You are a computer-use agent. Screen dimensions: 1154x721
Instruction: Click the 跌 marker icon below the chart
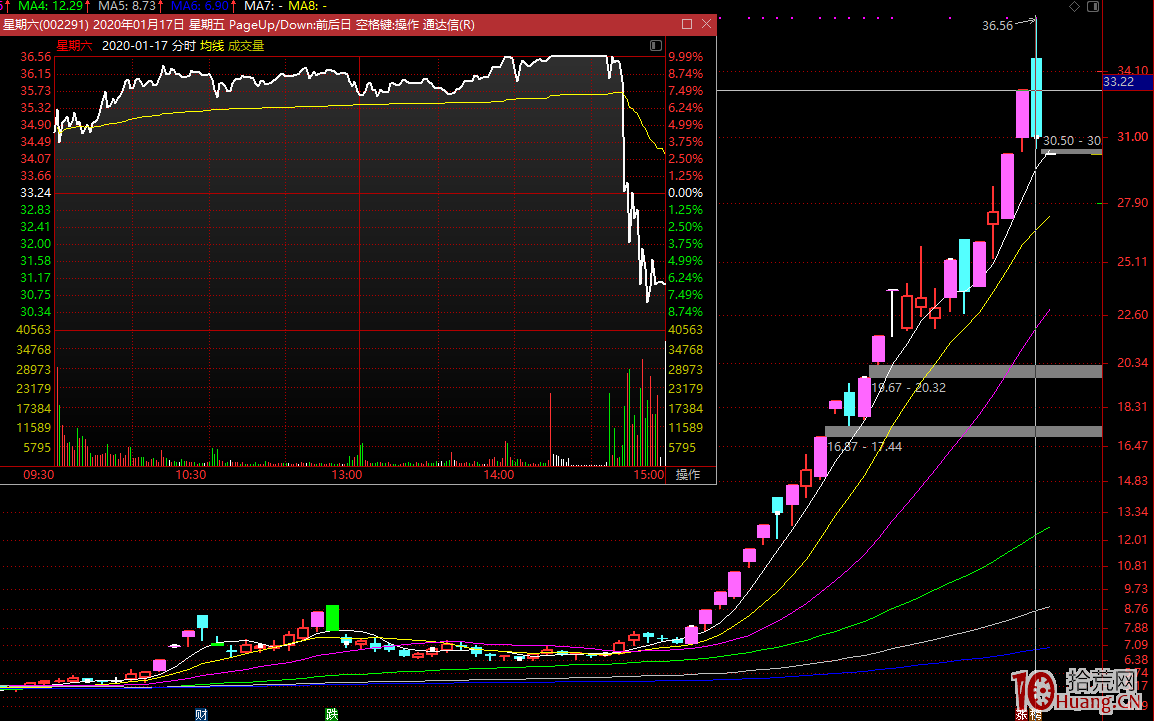tap(332, 714)
